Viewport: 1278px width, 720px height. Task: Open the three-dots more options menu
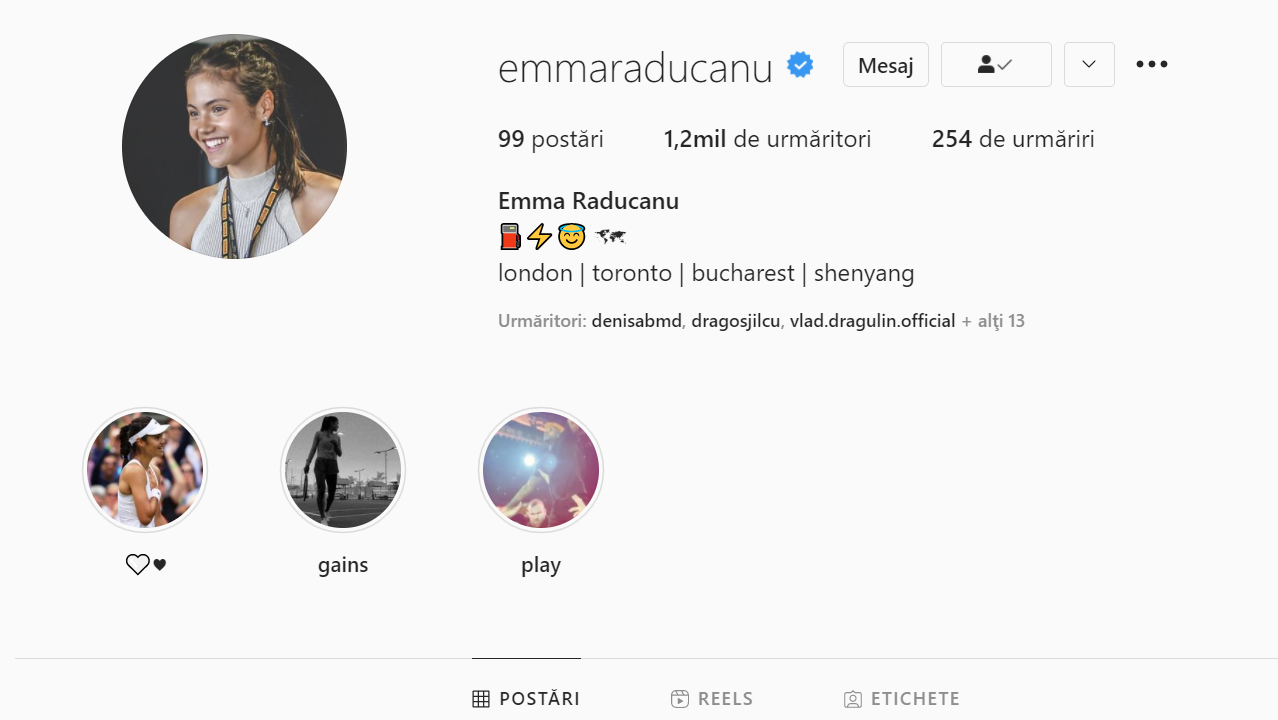coord(1152,64)
